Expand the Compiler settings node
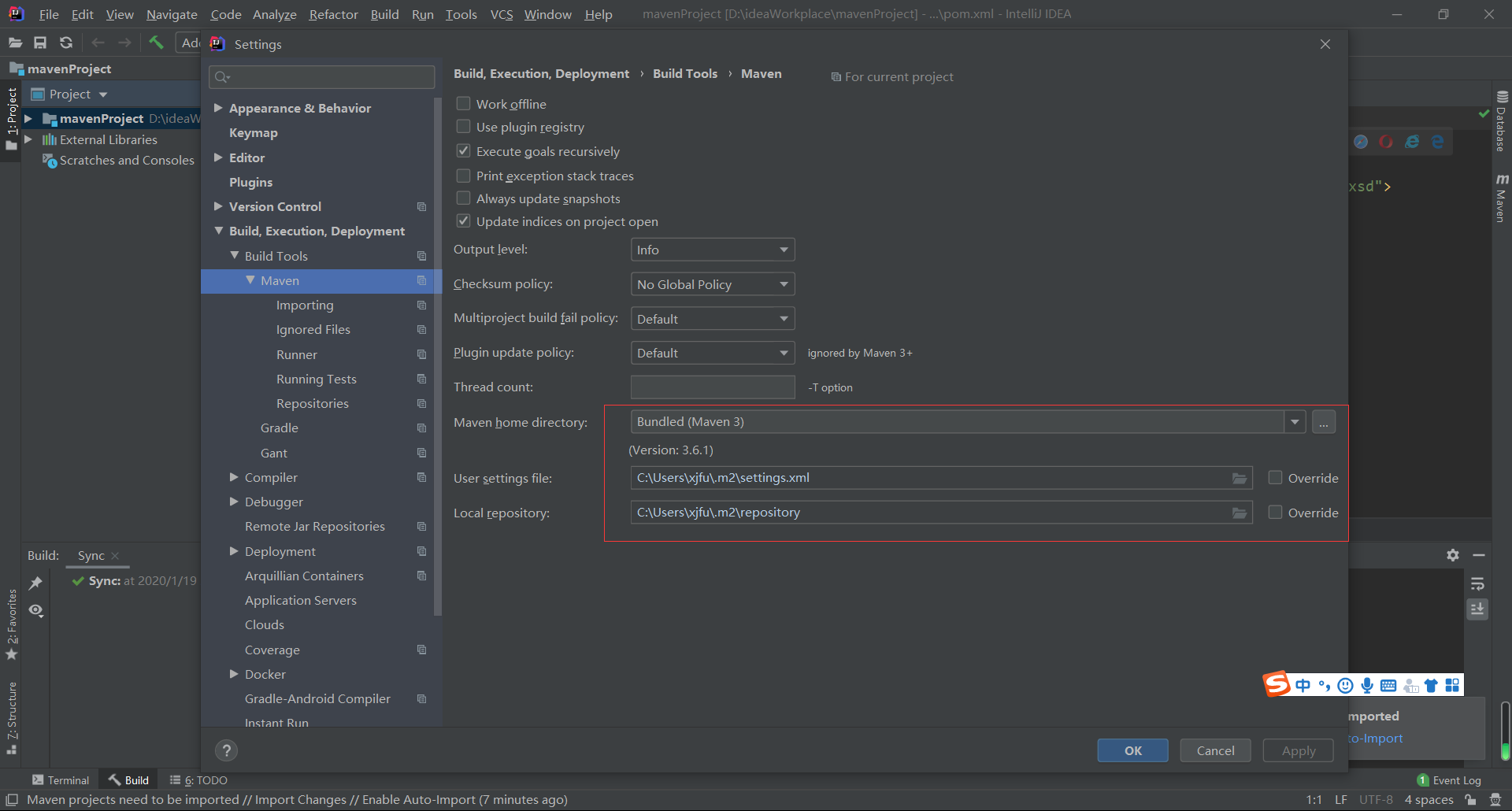This screenshot has height=811, width=1512. [x=234, y=477]
